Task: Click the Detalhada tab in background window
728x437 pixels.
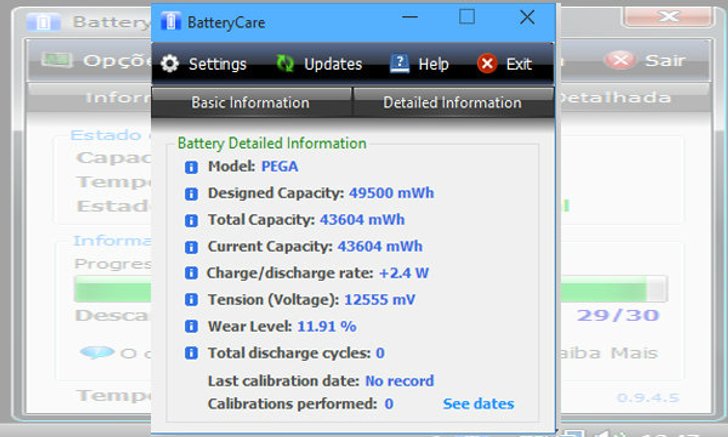Action: point(614,97)
